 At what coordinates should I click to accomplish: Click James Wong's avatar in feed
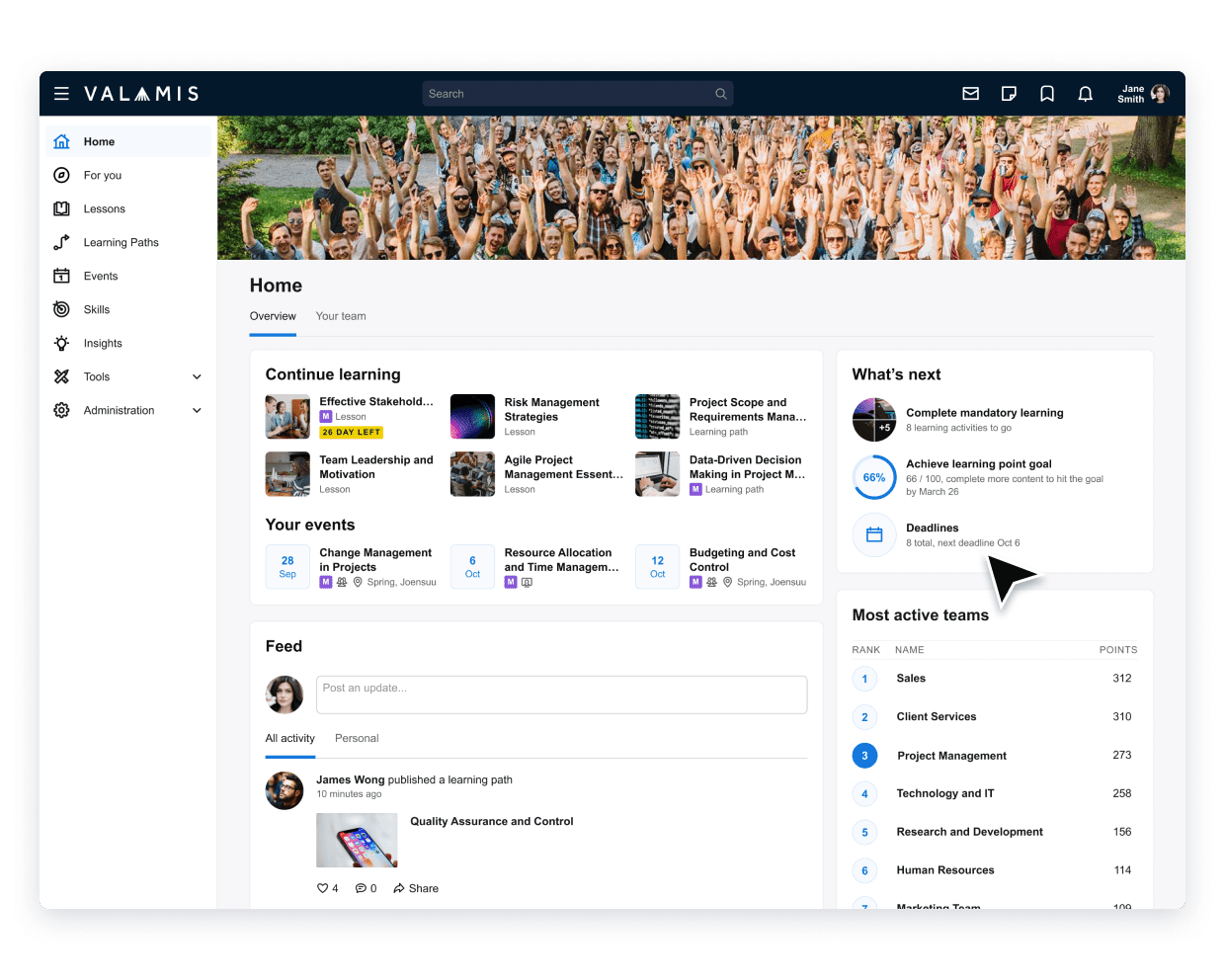pos(285,790)
